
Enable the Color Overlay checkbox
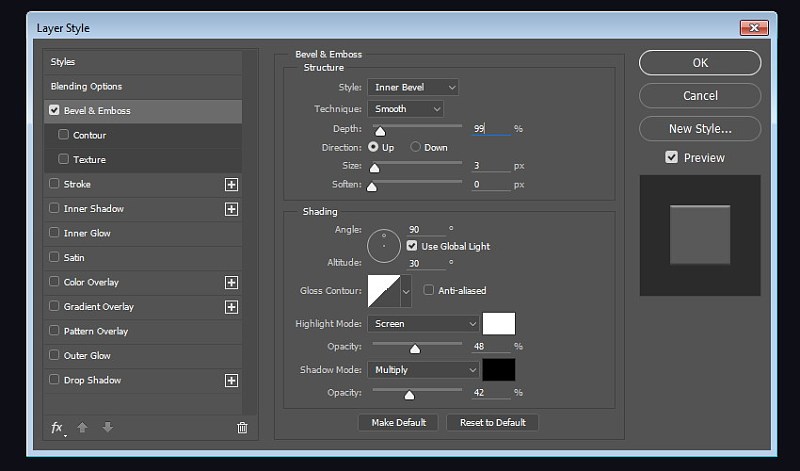tap(54, 281)
